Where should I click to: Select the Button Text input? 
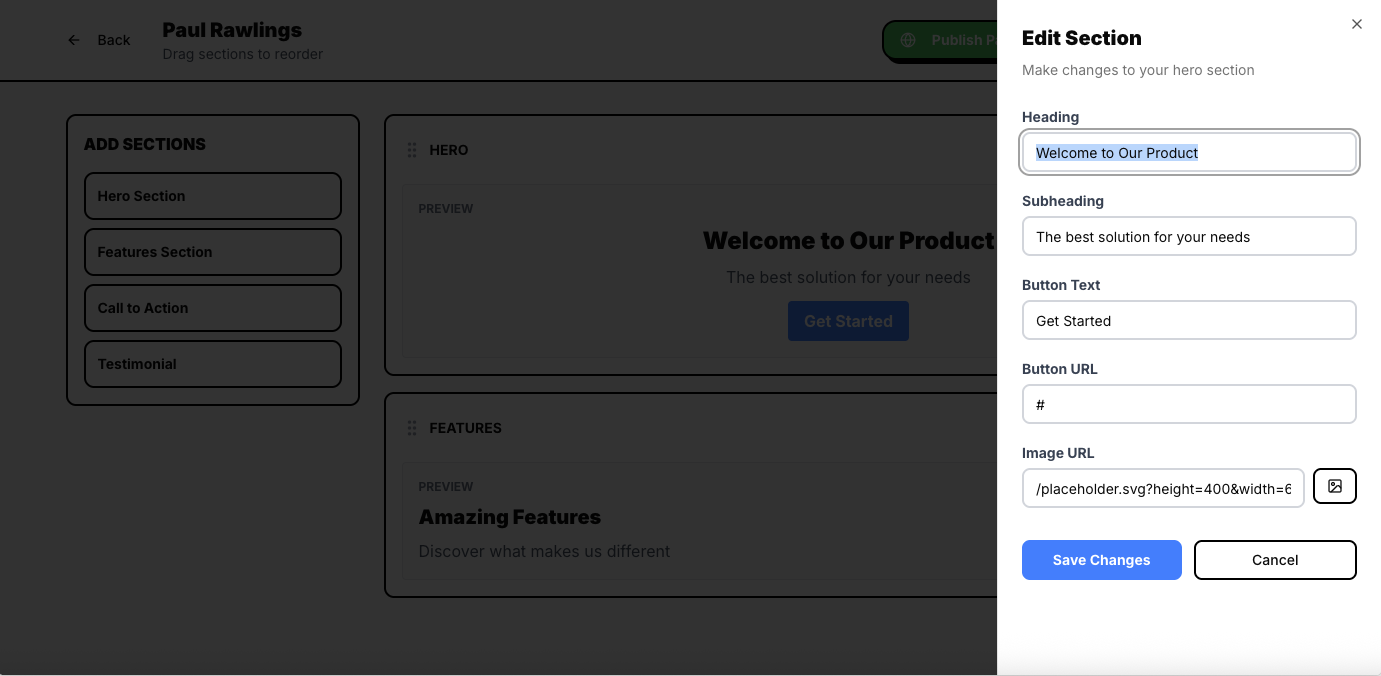point(1188,321)
